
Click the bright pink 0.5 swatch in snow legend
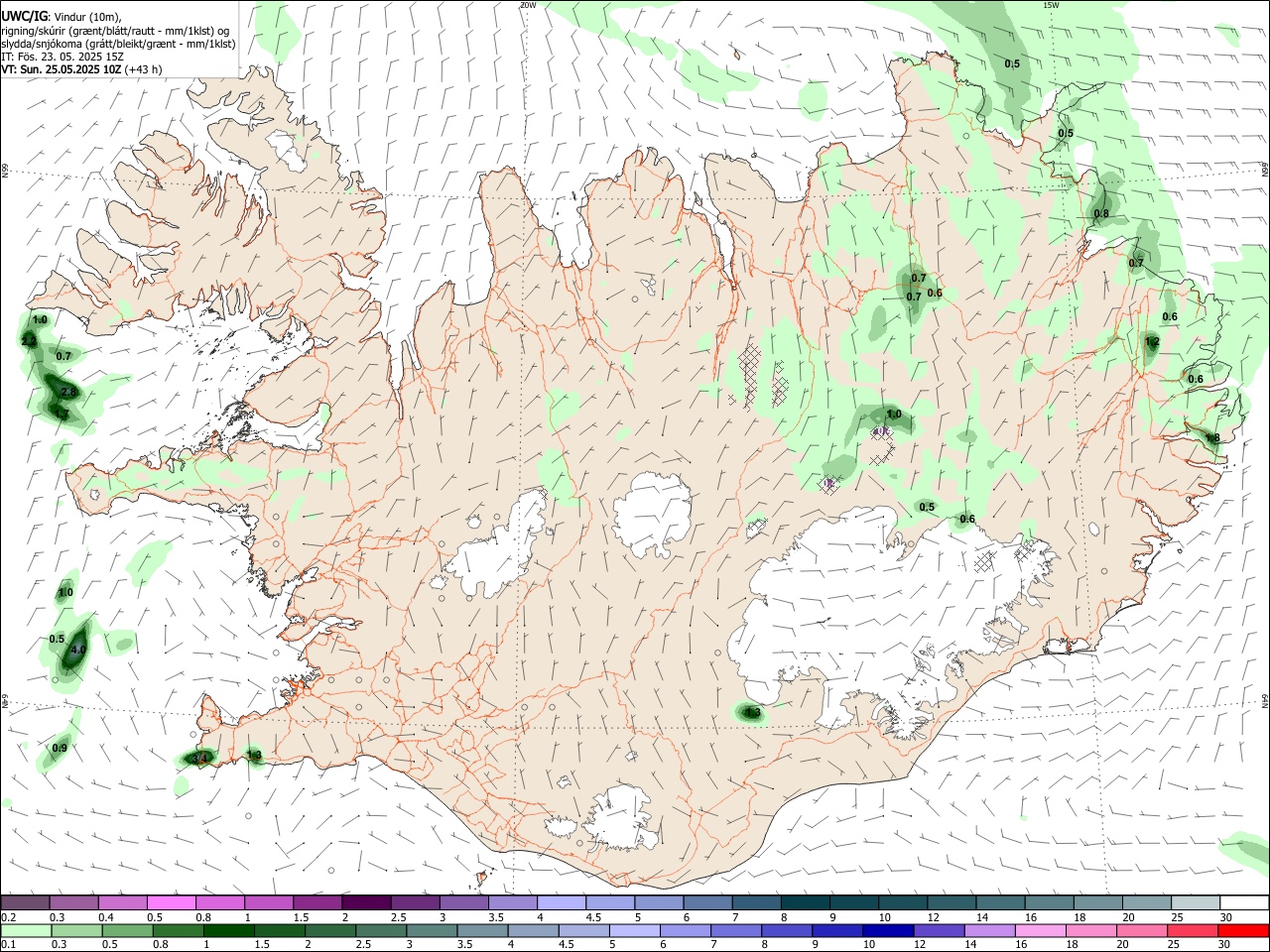pyautogui.click(x=172, y=903)
